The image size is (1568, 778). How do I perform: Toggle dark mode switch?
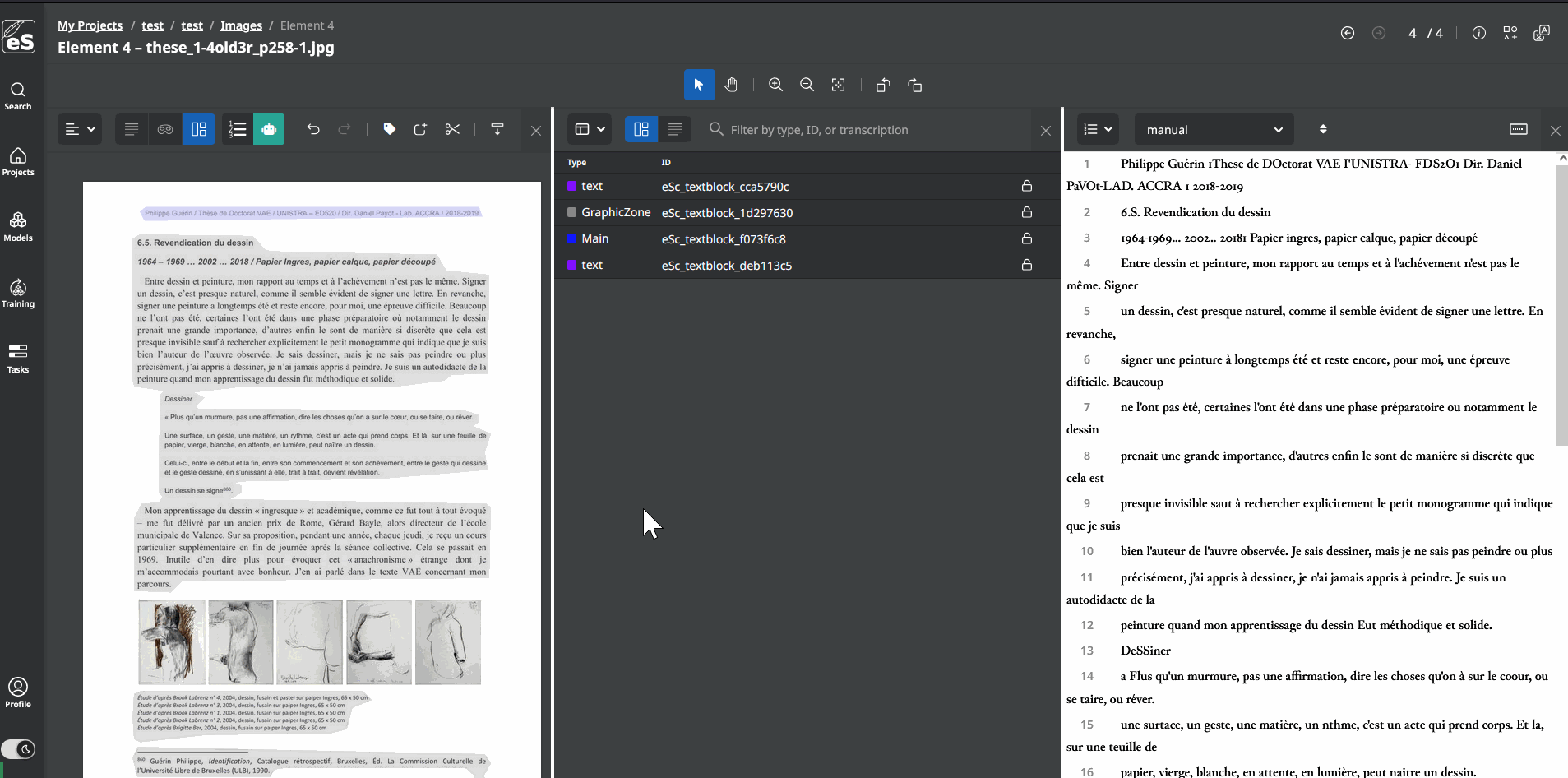point(18,749)
